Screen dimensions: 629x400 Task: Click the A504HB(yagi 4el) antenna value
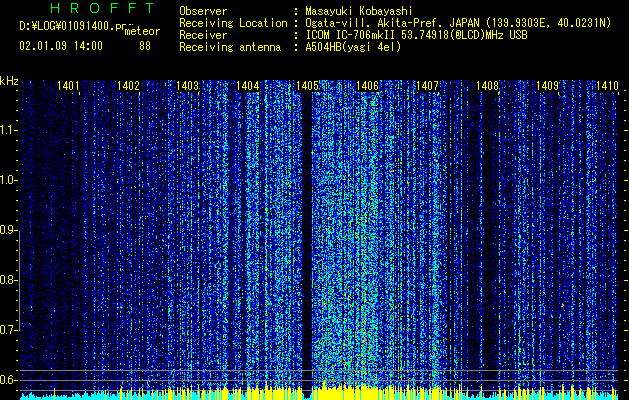click(x=353, y=47)
